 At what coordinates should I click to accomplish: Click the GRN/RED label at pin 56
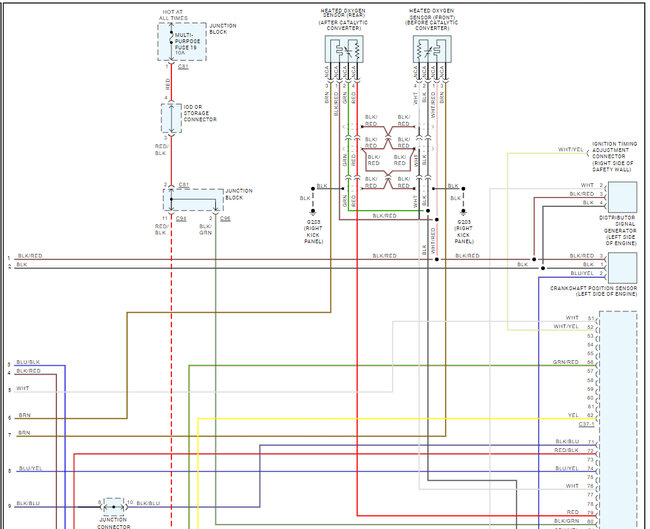point(566,361)
